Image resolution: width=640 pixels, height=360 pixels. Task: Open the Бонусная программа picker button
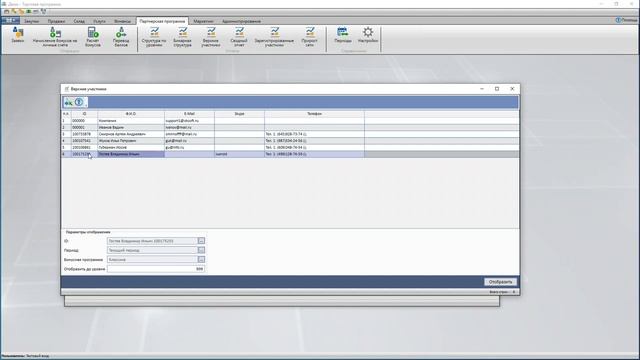[201, 260]
